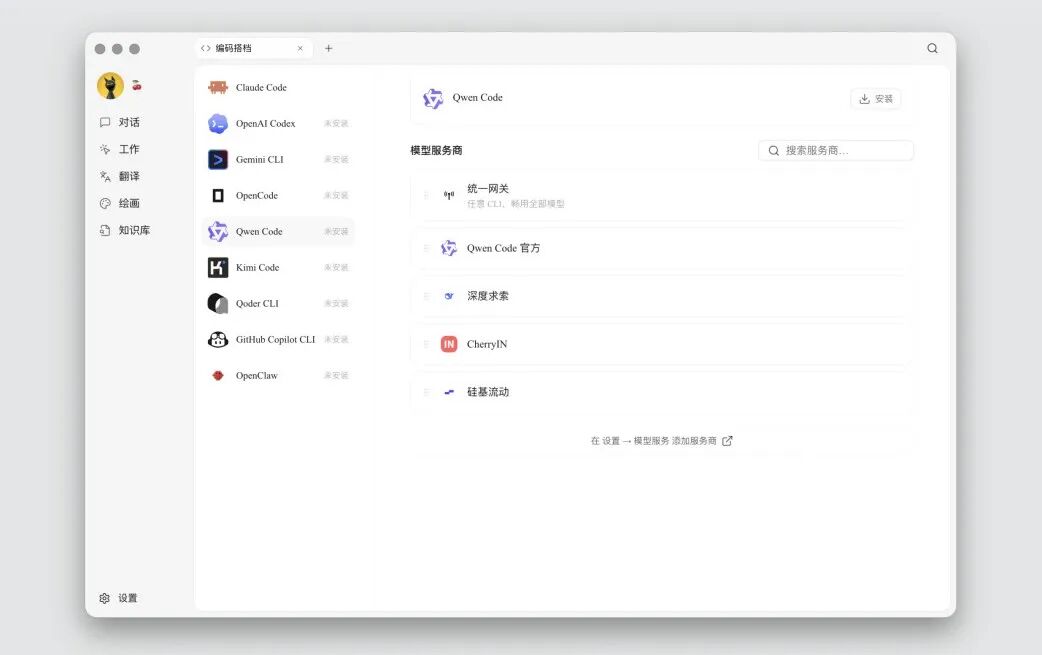Image resolution: width=1042 pixels, height=655 pixels.
Task: Click the 未安装 status beside OpenClaw
Action: [336, 375]
